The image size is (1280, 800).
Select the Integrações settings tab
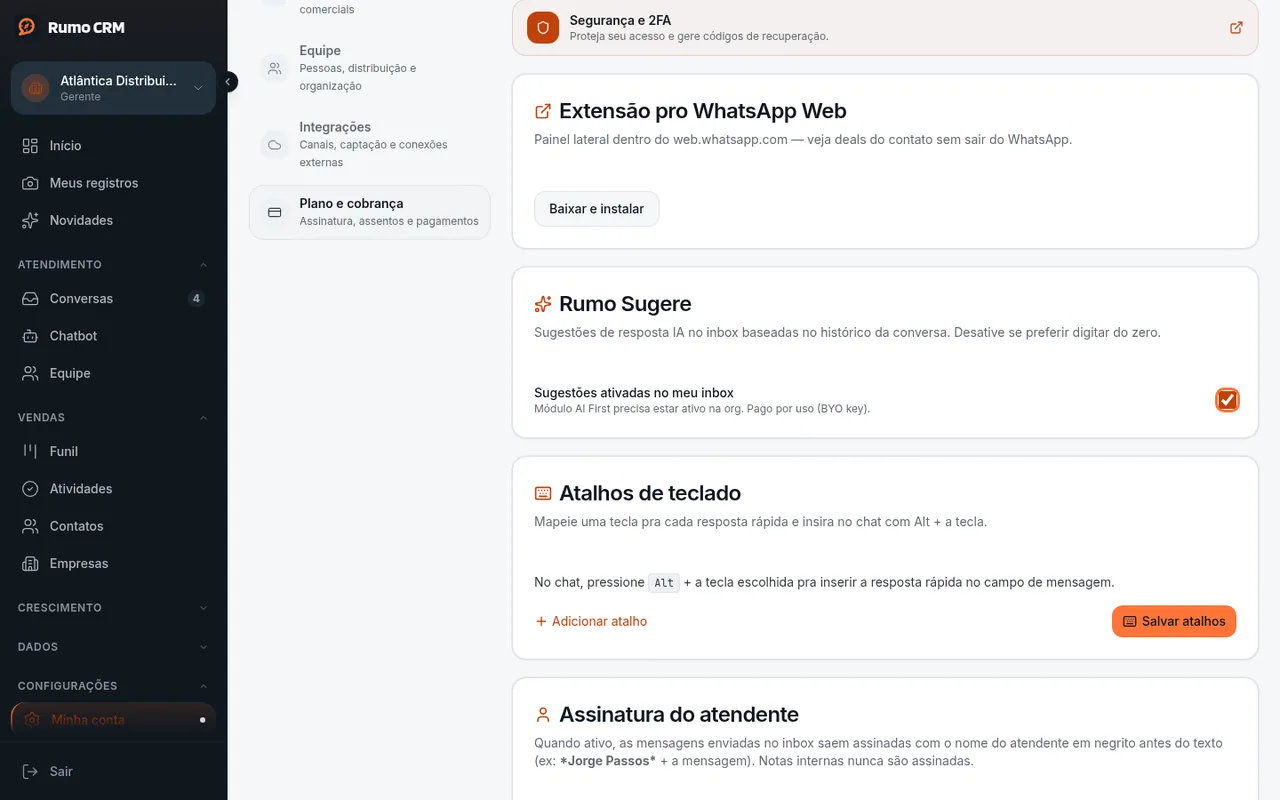[x=369, y=145]
